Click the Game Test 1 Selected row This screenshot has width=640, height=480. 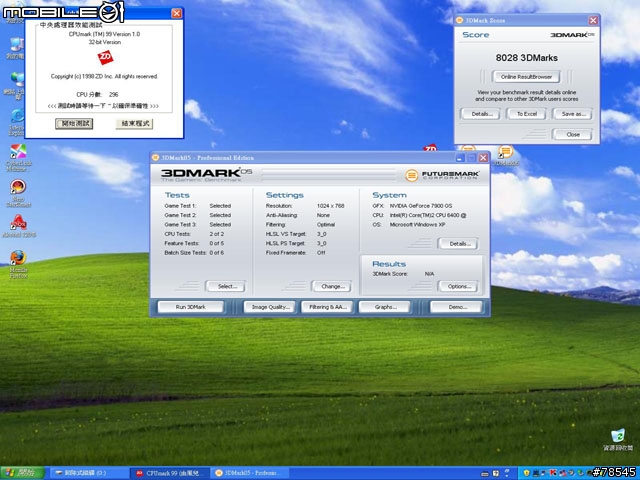coord(198,206)
